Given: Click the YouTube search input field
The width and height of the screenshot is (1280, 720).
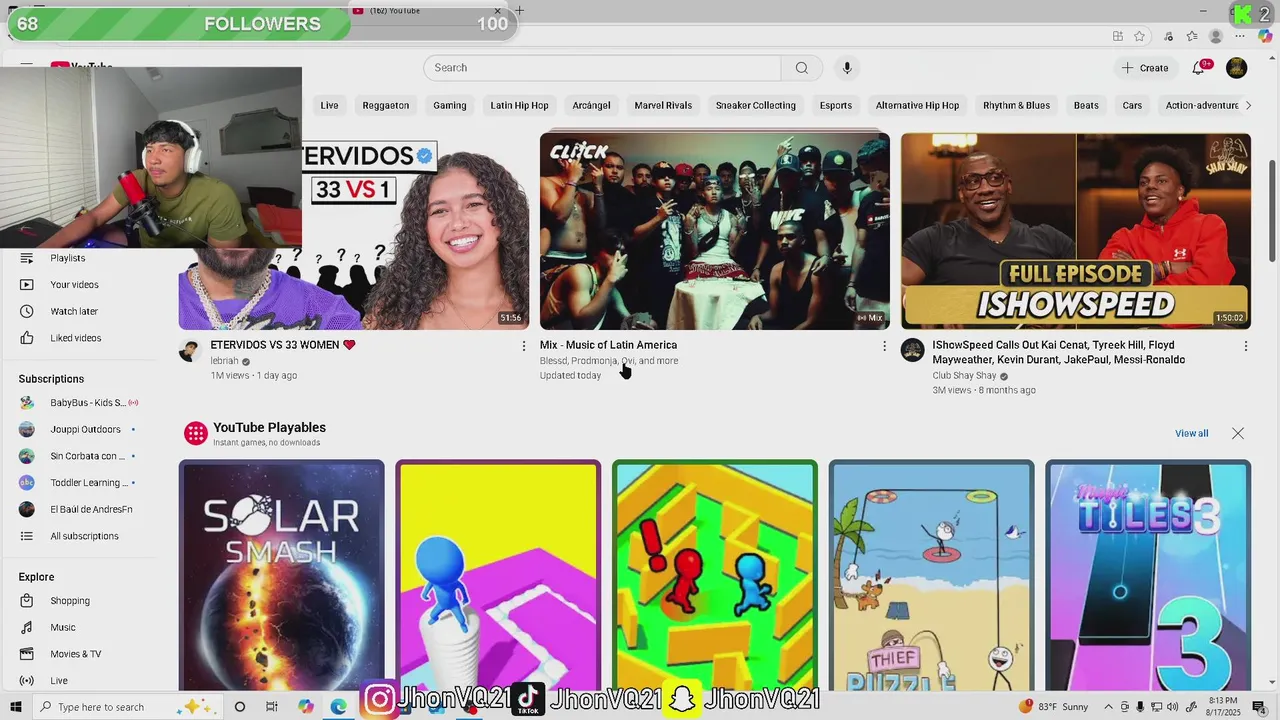Looking at the screenshot, I should pyautogui.click(x=602, y=68).
